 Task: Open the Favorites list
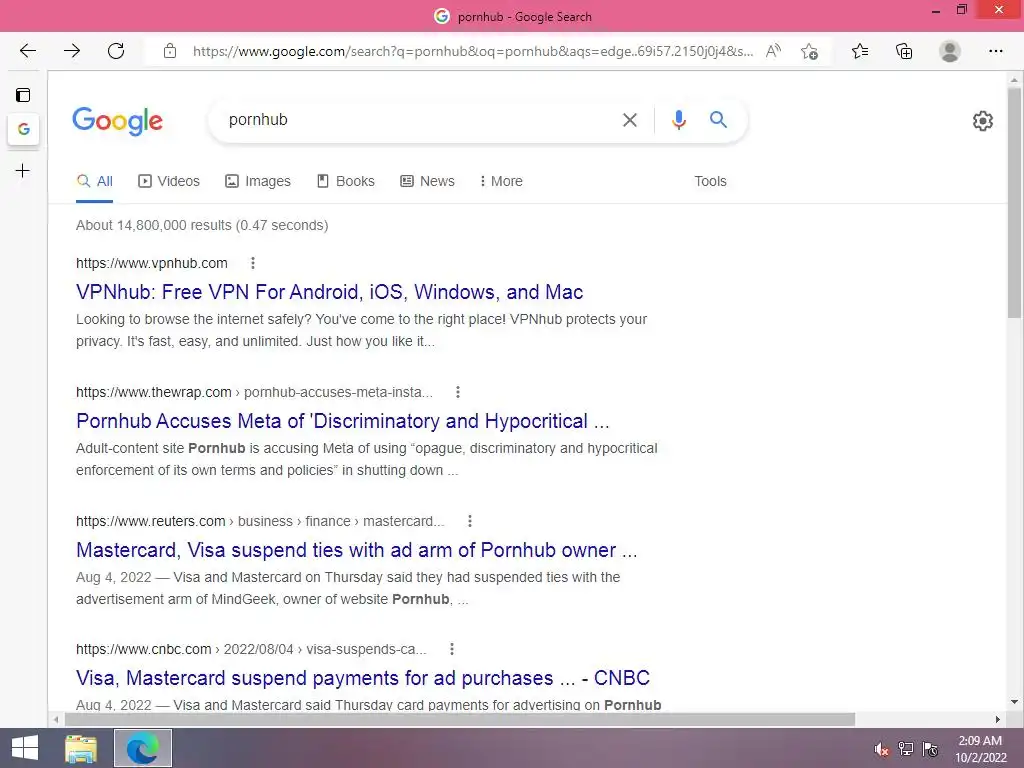pyautogui.click(x=860, y=51)
